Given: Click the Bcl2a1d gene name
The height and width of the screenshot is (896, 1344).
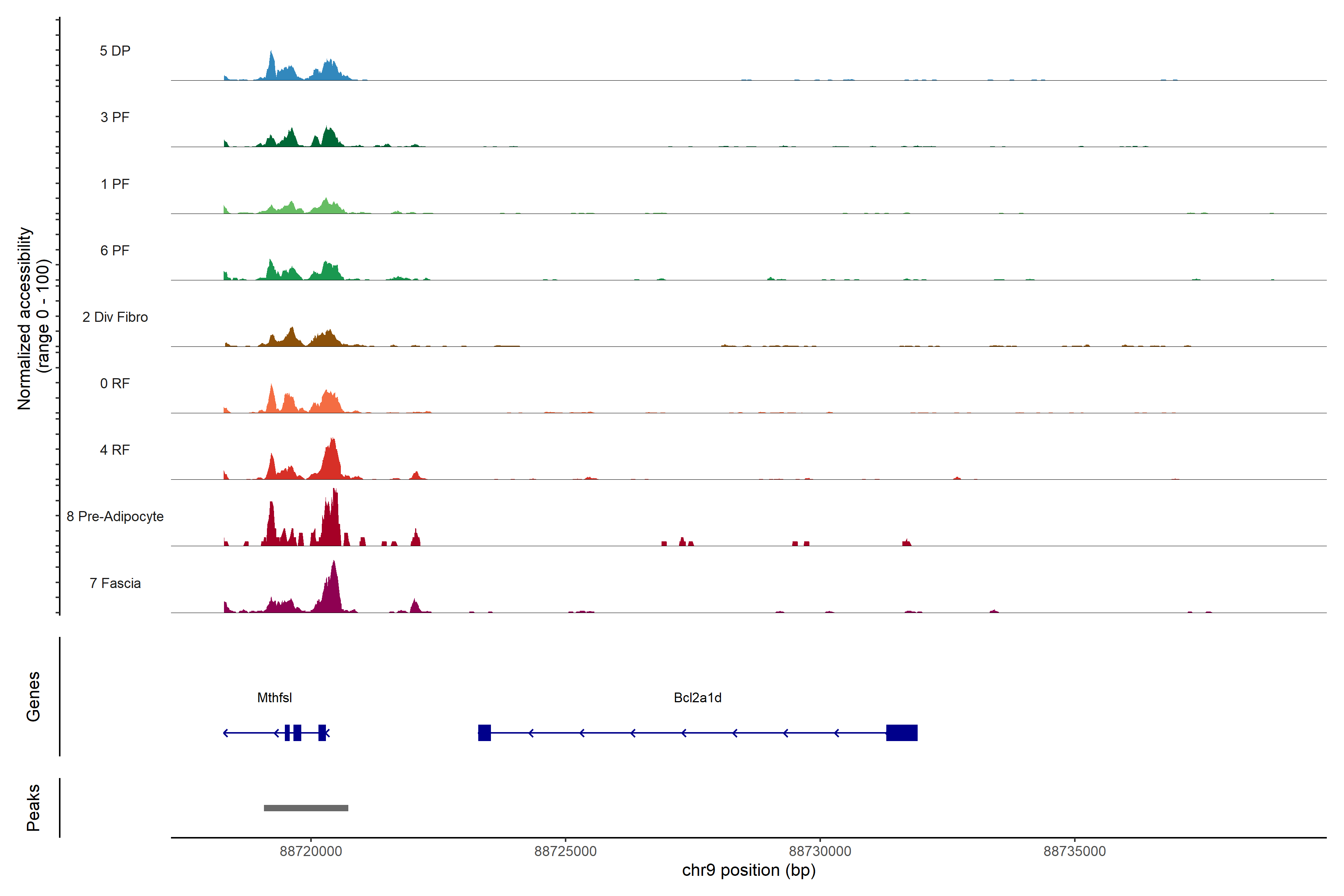Looking at the screenshot, I should pos(697,698).
